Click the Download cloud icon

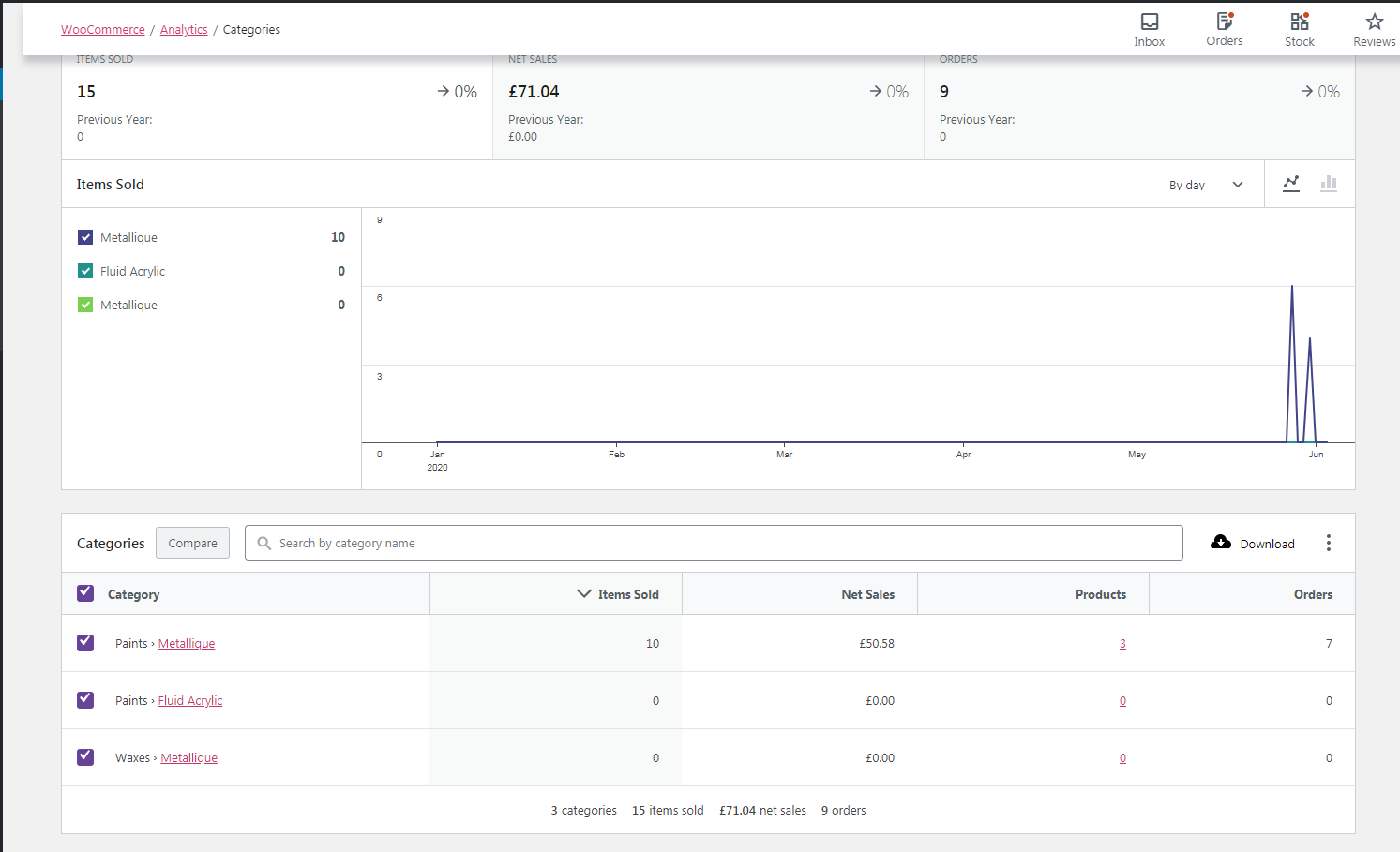[1221, 542]
